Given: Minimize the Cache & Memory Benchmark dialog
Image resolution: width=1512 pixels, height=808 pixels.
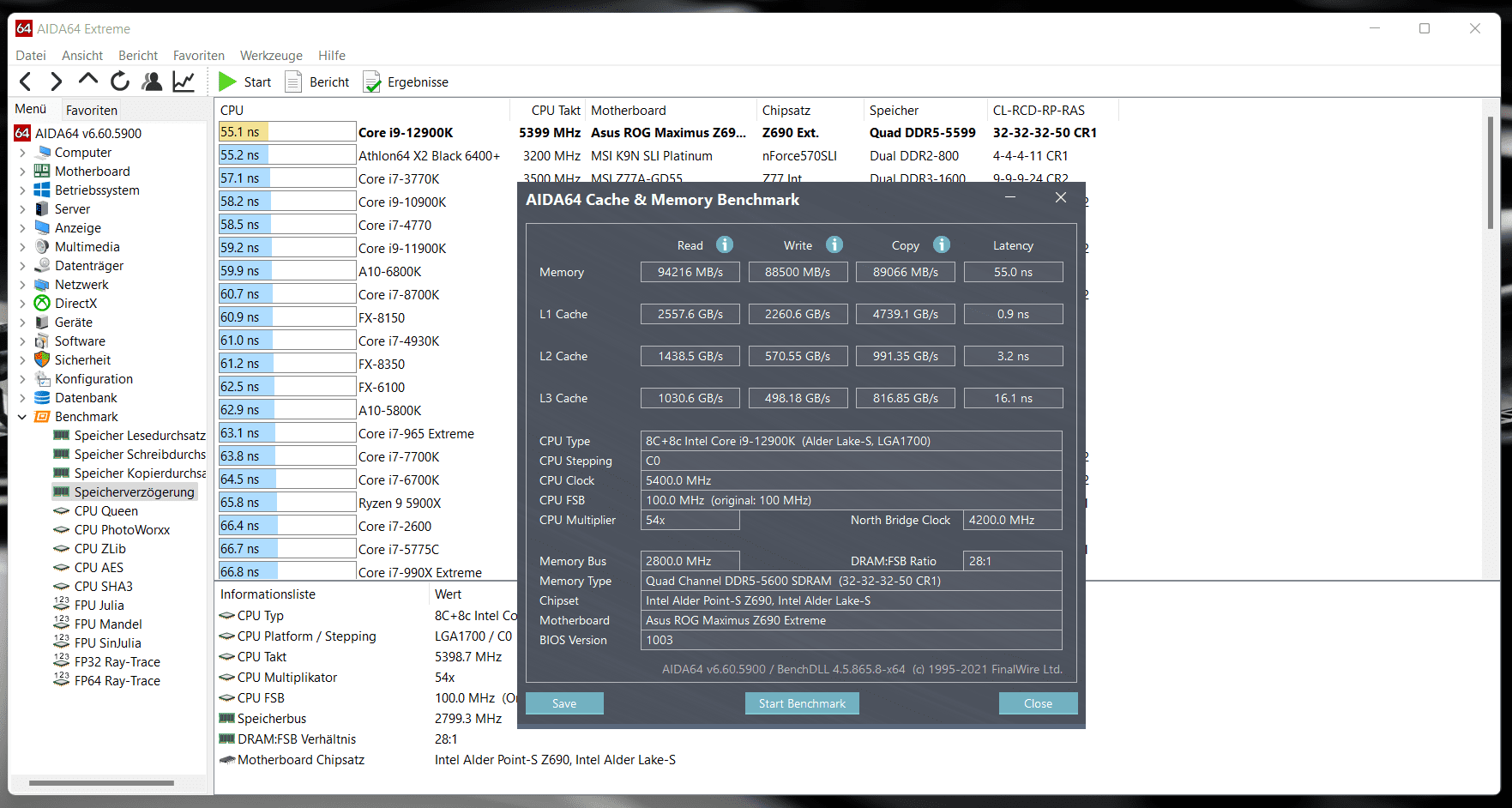Looking at the screenshot, I should pos(1010,197).
